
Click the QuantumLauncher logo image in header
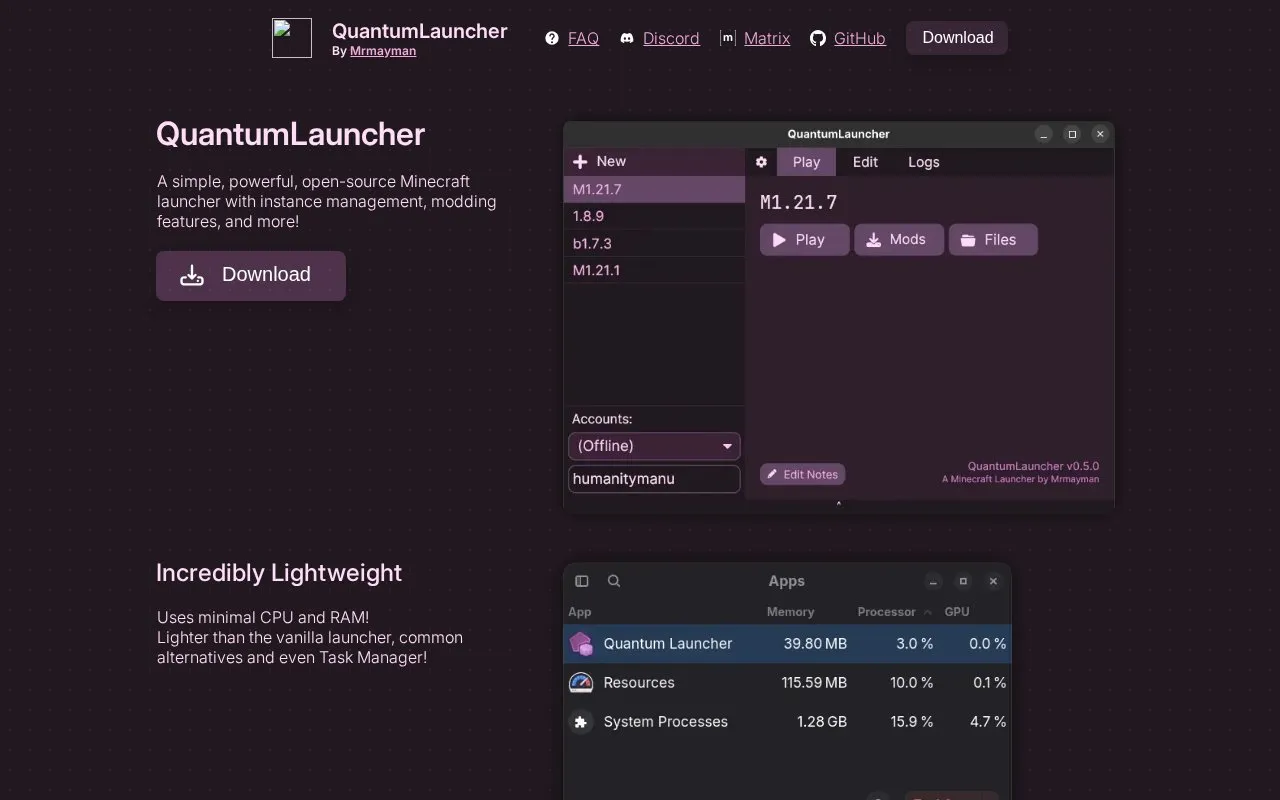point(292,38)
